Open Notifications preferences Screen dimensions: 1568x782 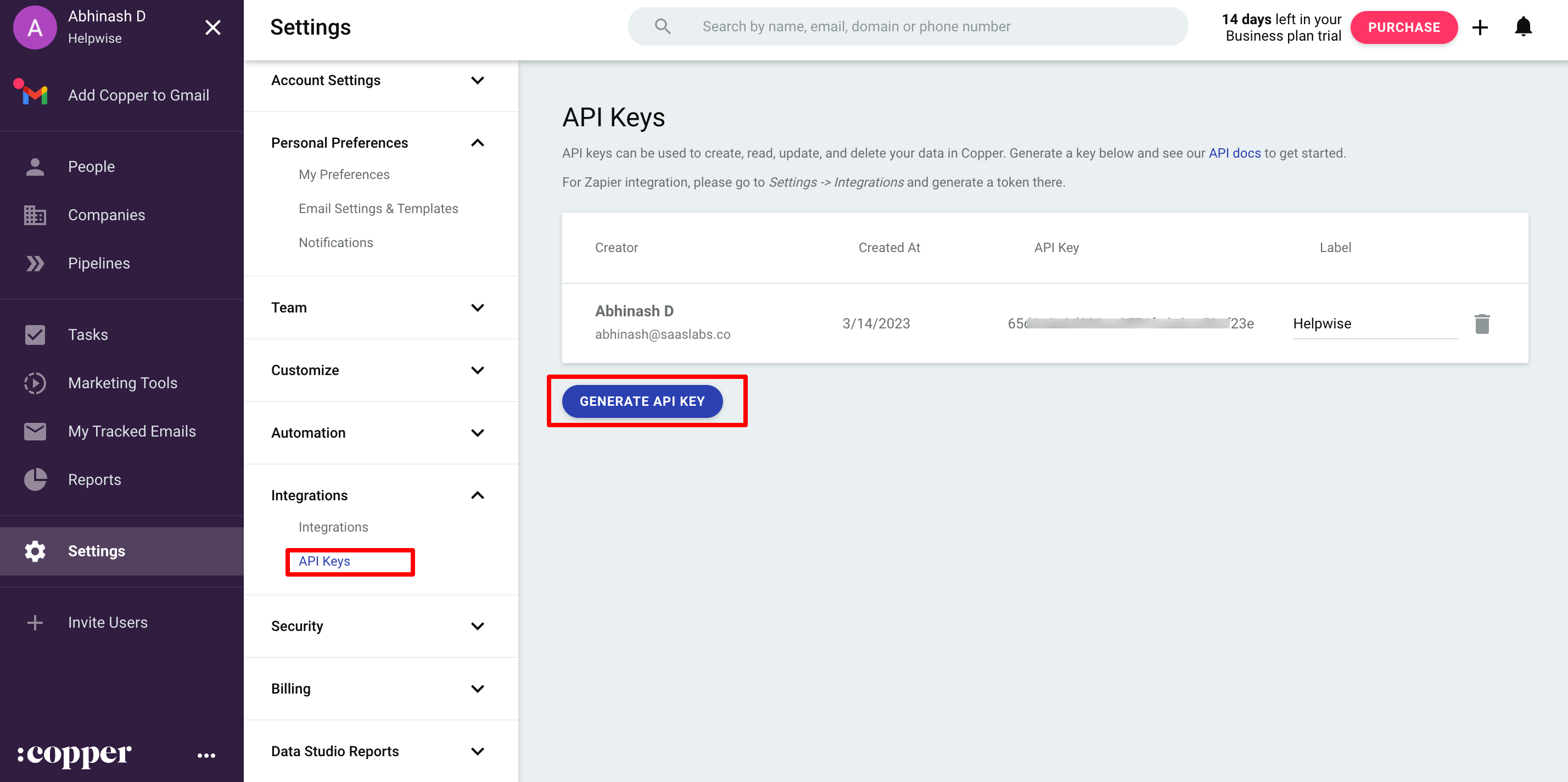335,242
